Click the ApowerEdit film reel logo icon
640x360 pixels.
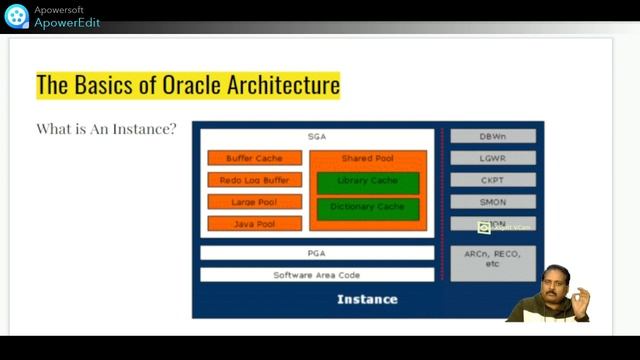coord(16,16)
